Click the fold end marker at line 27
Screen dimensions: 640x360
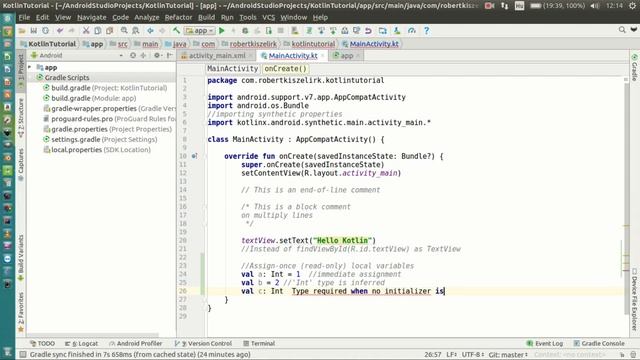[205, 300]
